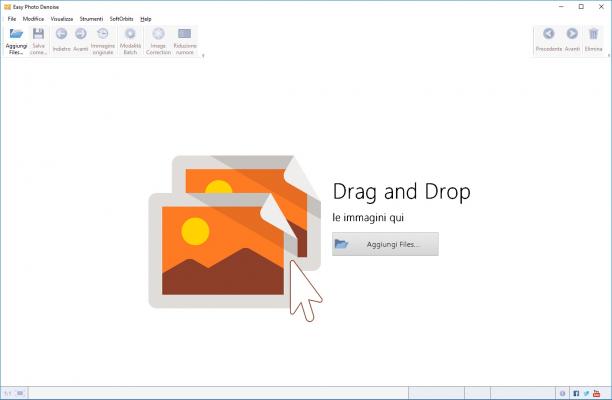Maximize the Easy Photo Denoise window
612x400 pixels.
coord(581,7)
